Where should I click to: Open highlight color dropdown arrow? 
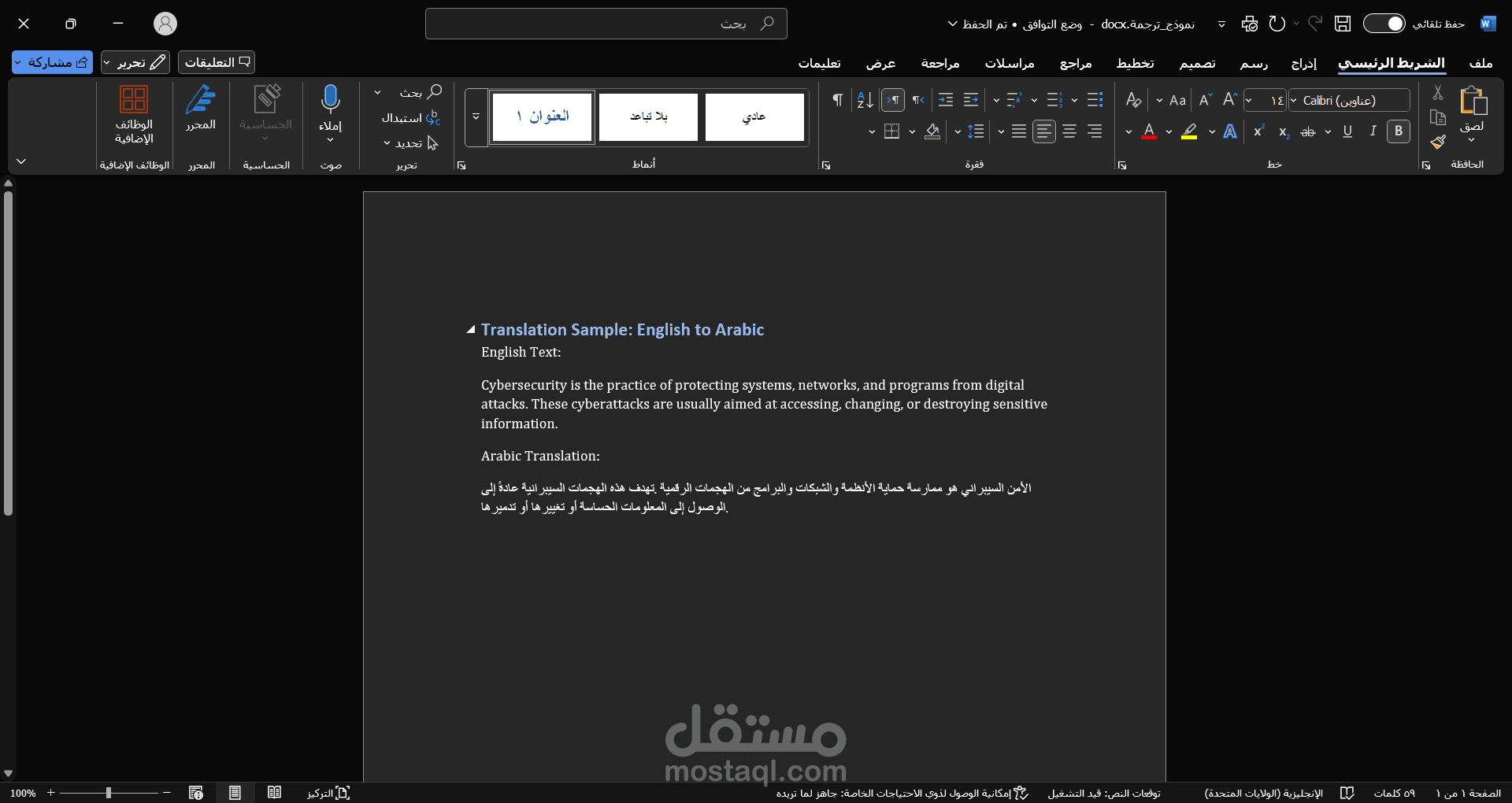(x=1169, y=131)
